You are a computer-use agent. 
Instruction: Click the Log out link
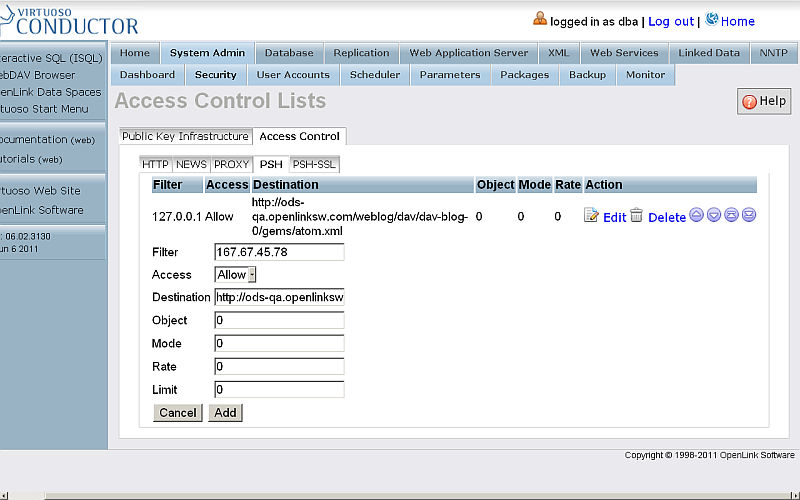point(670,21)
